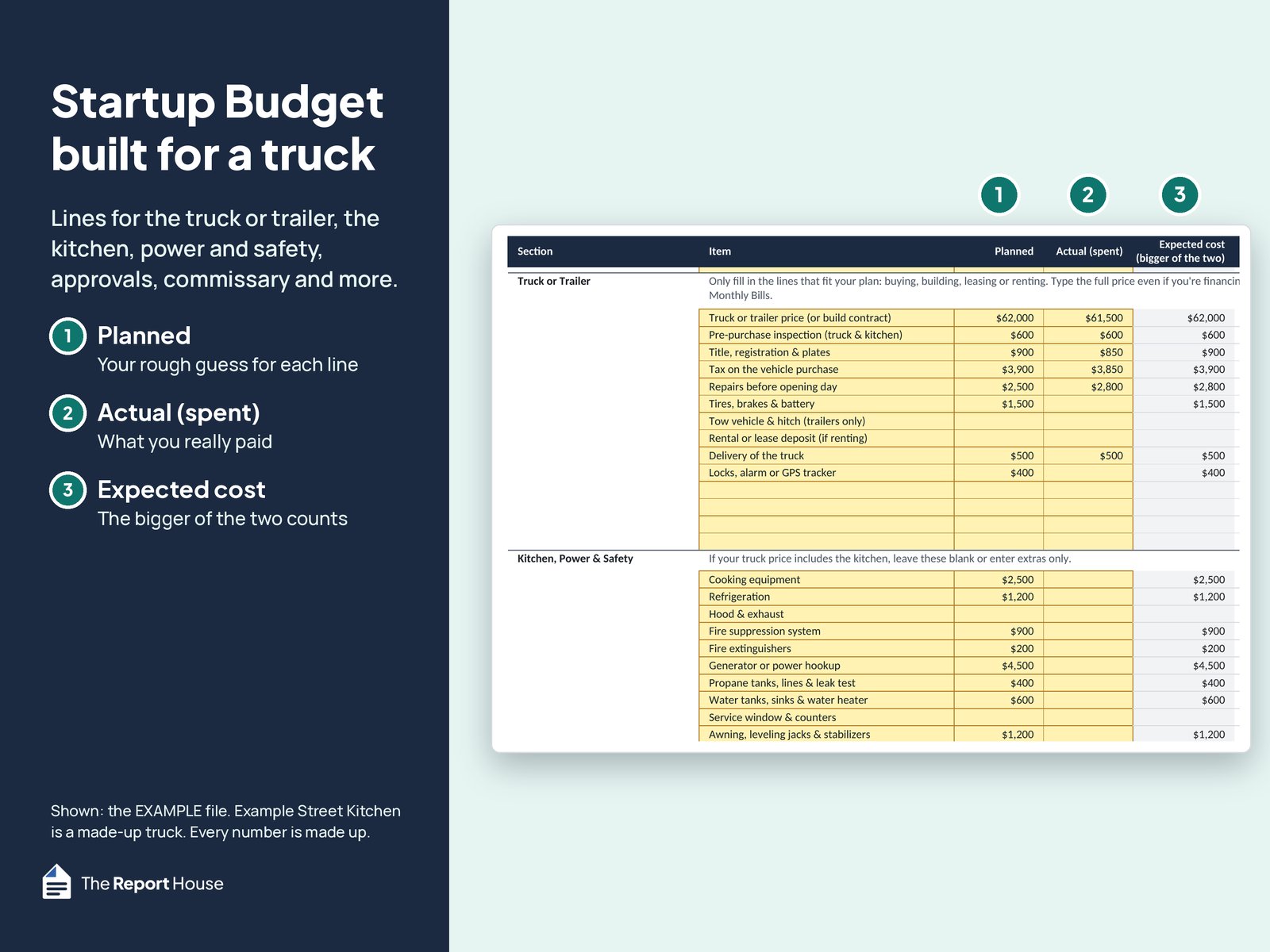Click the actual value $3,850
1270x952 pixels.
[1087, 369]
